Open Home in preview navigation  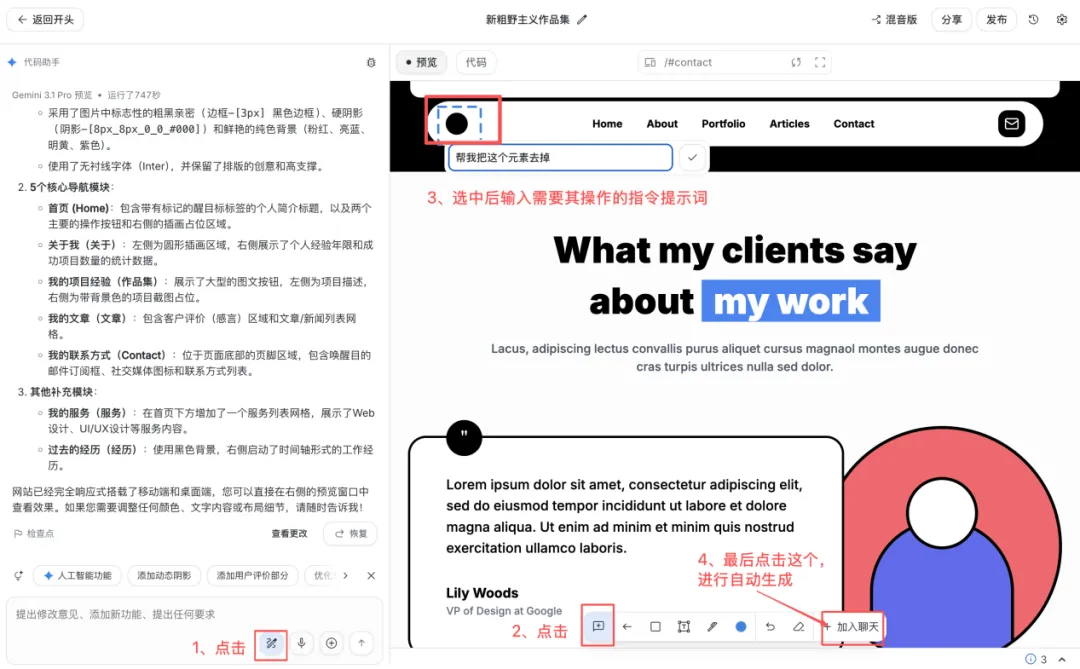[607, 124]
